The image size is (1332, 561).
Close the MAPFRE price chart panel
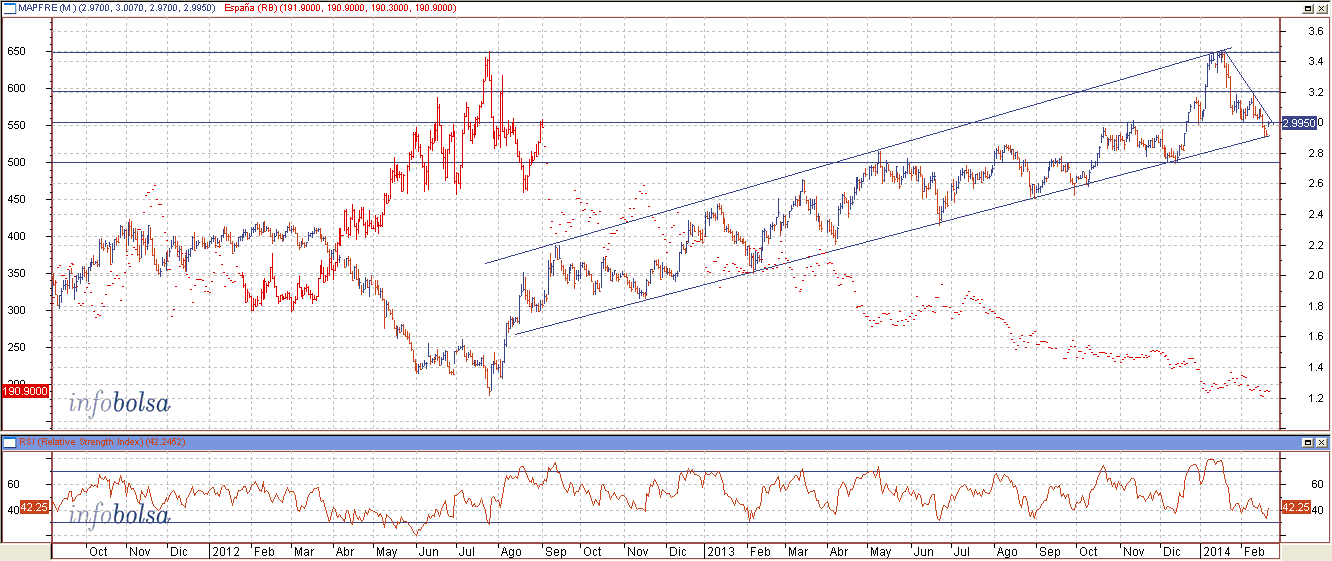click(1321, 7)
